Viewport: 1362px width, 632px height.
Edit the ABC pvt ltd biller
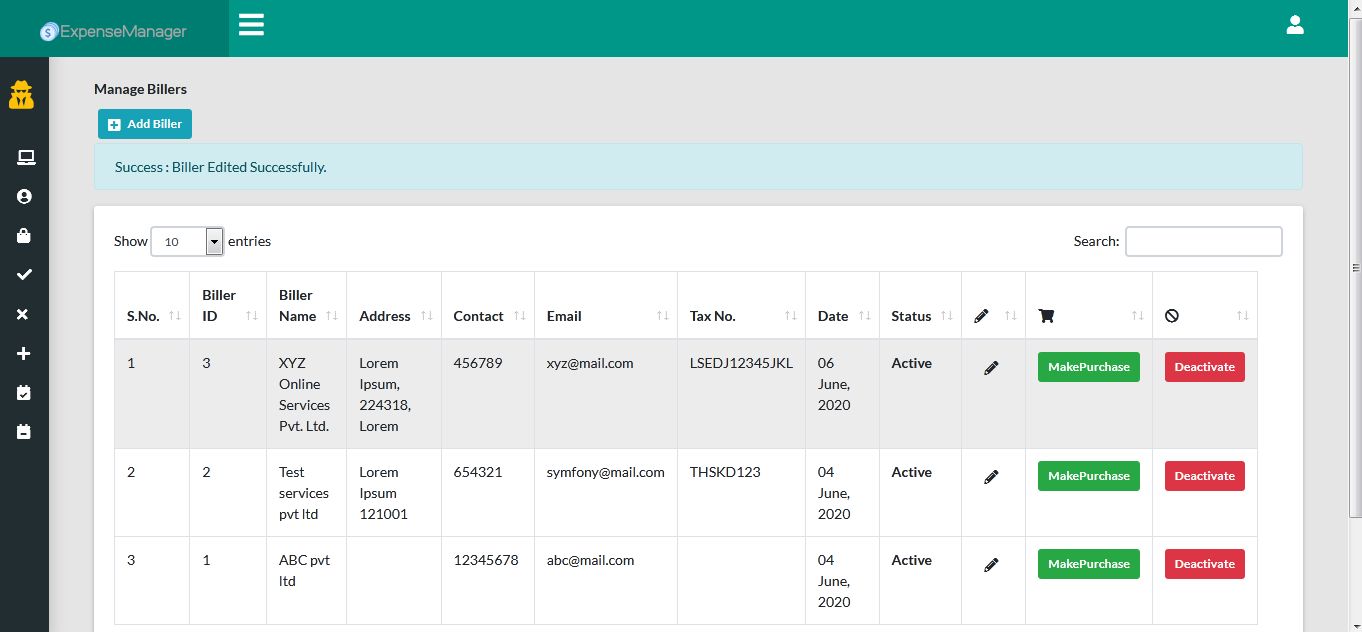pyautogui.click(x=991, y=565)
